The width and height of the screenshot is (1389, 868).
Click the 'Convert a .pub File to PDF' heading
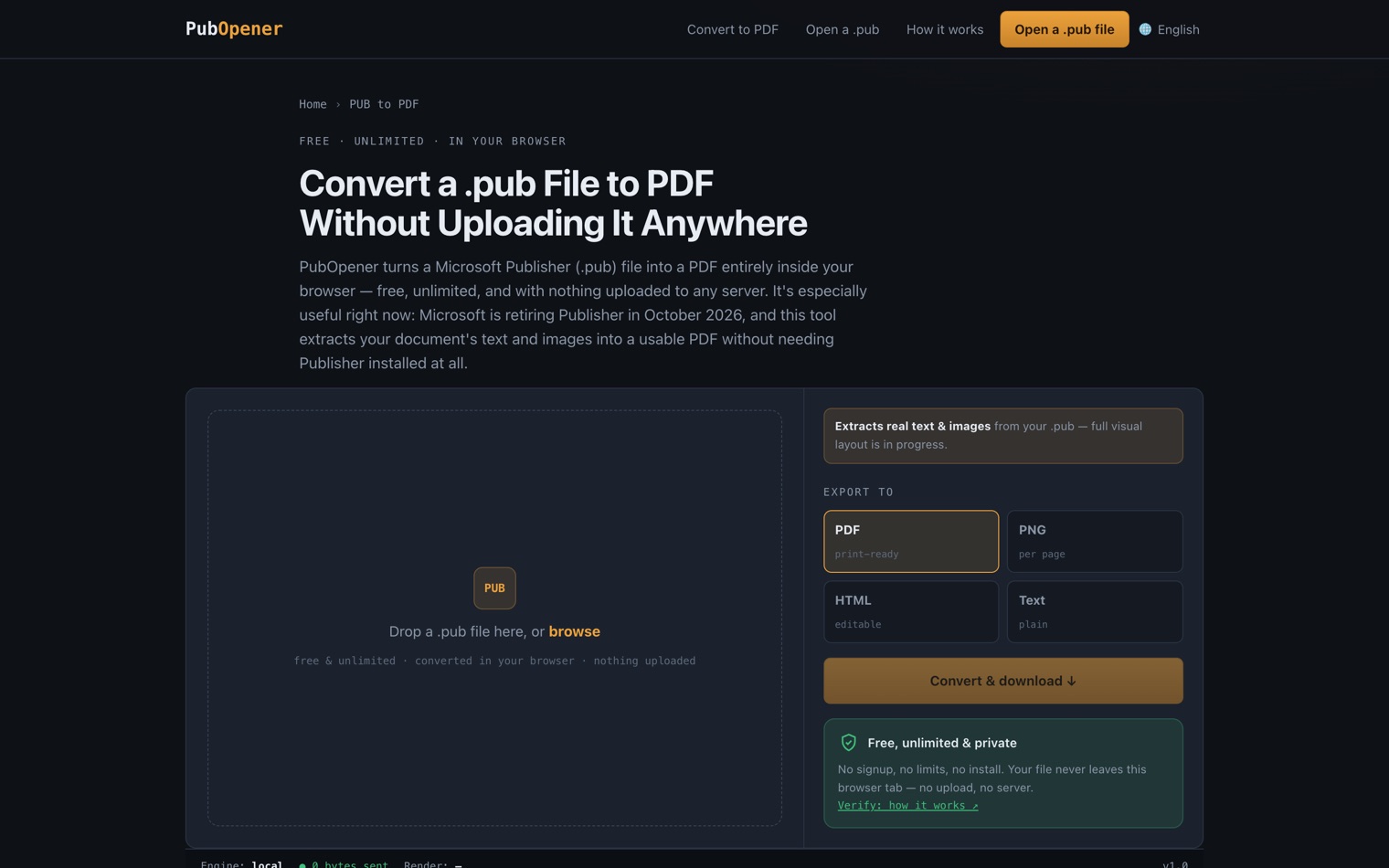coord(553,203)
